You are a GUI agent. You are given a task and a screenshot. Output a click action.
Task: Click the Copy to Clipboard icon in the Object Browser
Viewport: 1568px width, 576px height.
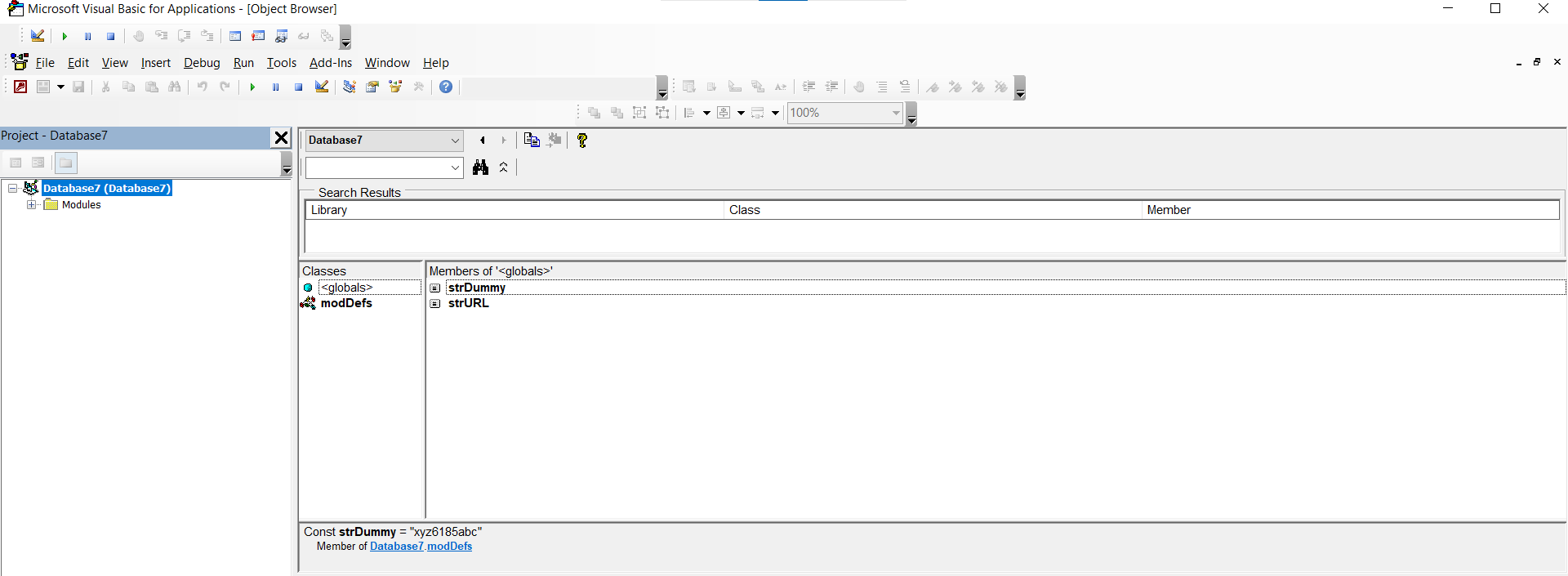532,140
